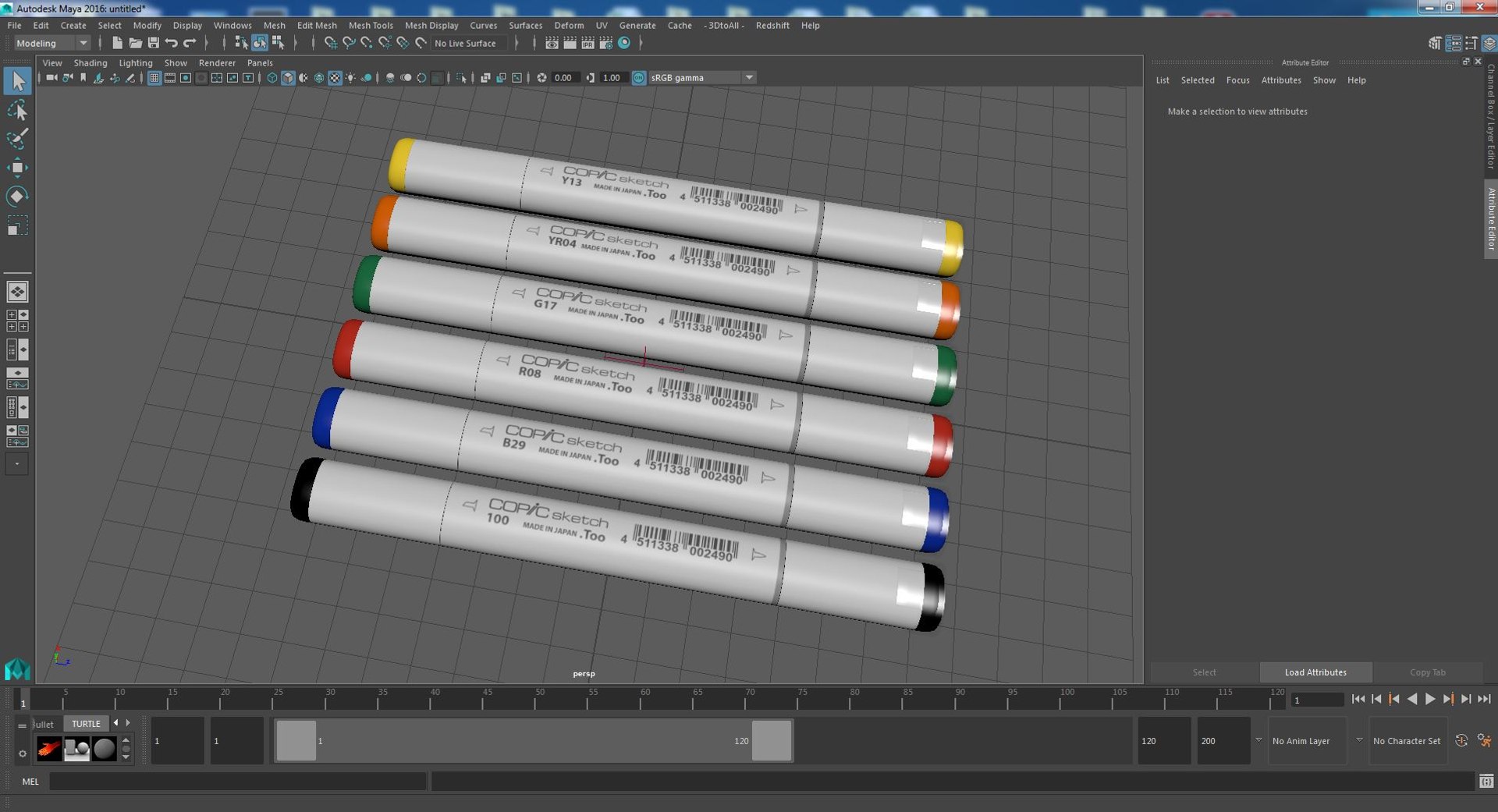1498x812 pixels.
Task: Open viewport Renderer menu
Action: point(217,63)
